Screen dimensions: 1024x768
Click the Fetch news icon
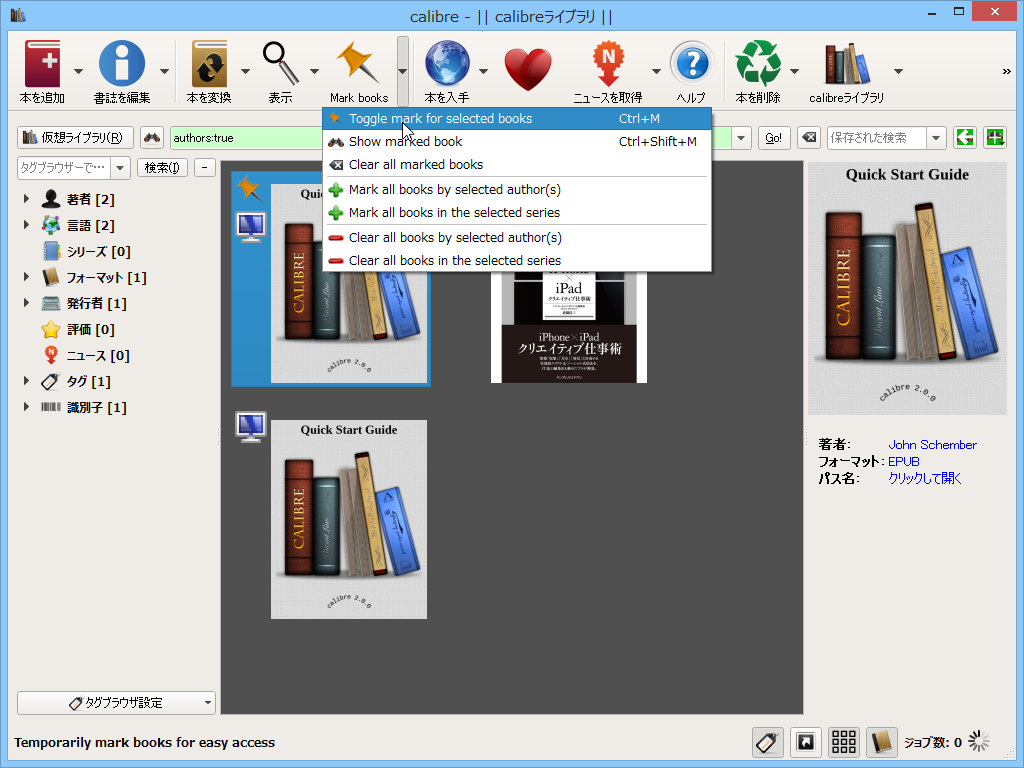607,63
